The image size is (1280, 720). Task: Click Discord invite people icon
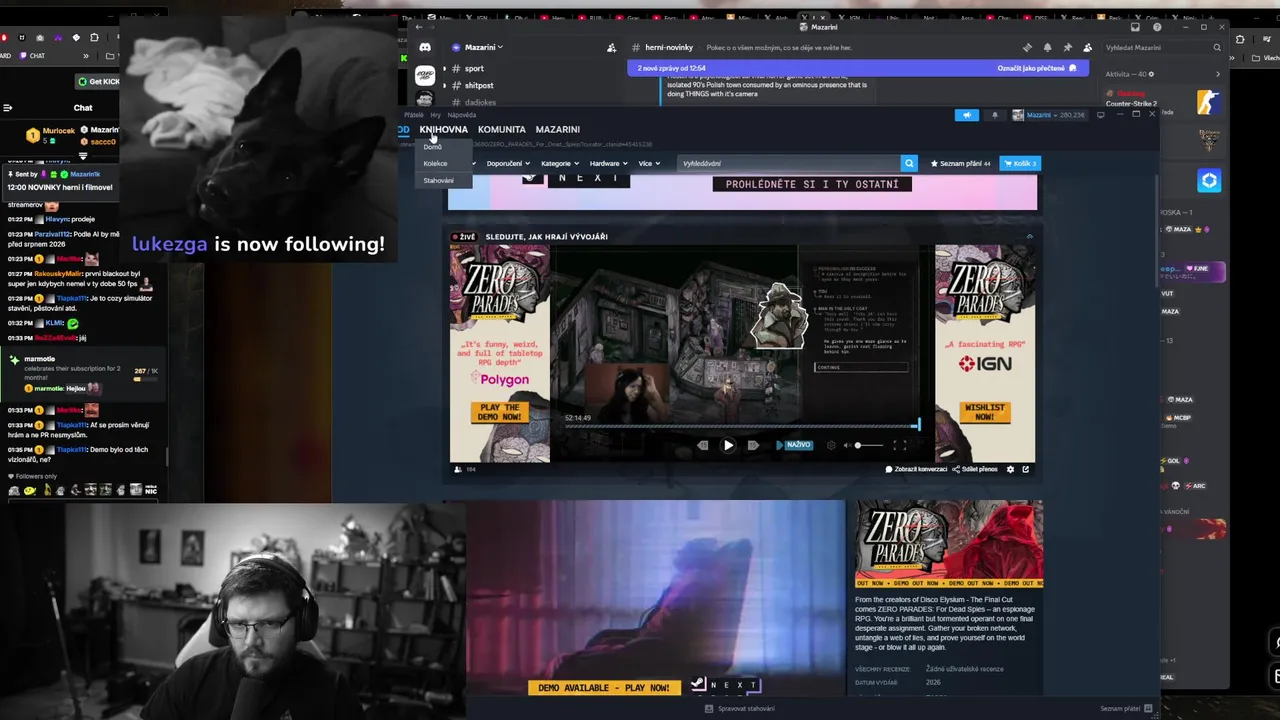click(x=611, y=47)
